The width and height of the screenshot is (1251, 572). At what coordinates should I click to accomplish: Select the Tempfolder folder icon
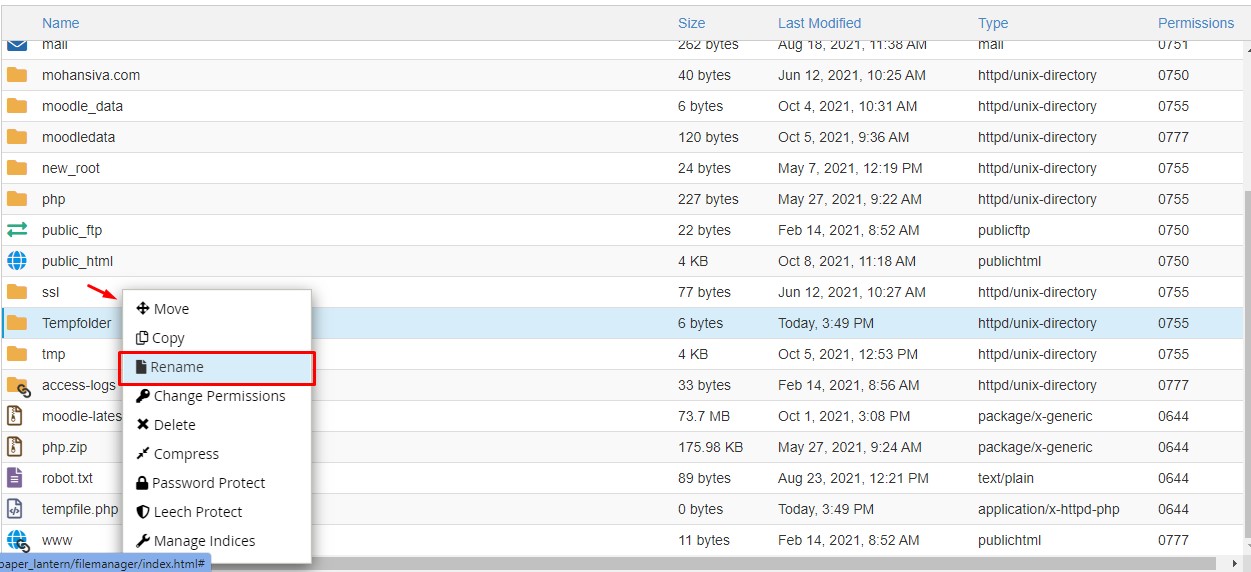(17, 323)
